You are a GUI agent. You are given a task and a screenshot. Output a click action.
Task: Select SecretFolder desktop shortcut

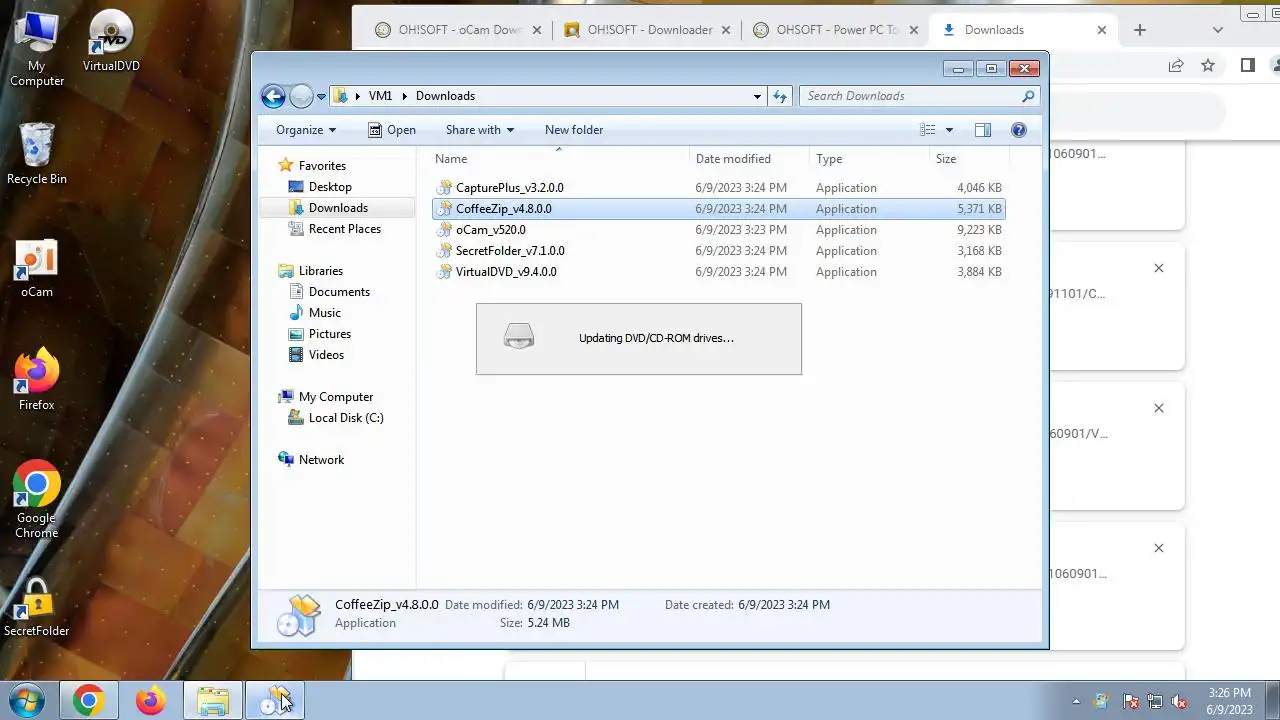tap(37, 608)
